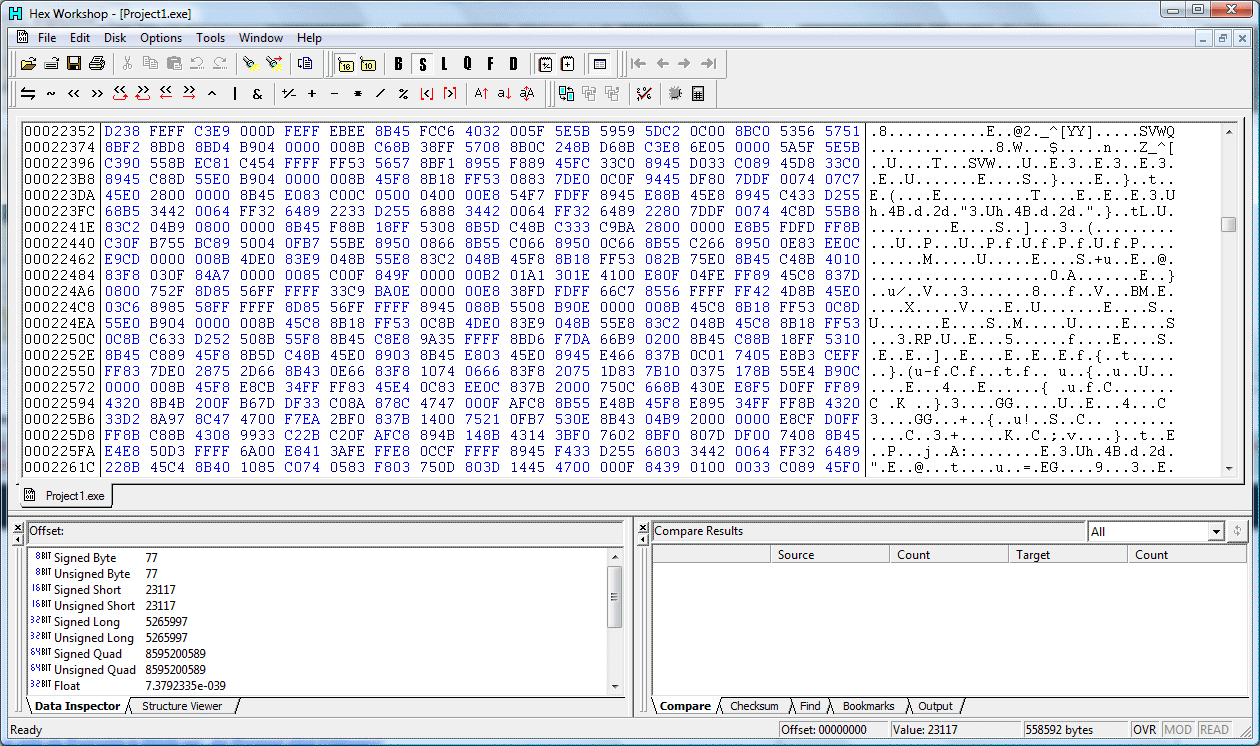Click the Compare files icon

[566, 93]
